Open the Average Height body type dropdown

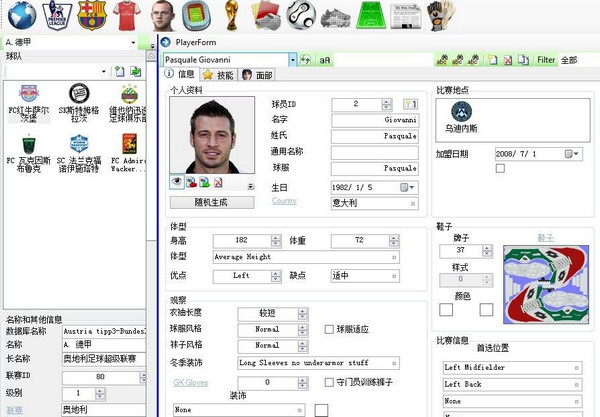click(394, 257)
